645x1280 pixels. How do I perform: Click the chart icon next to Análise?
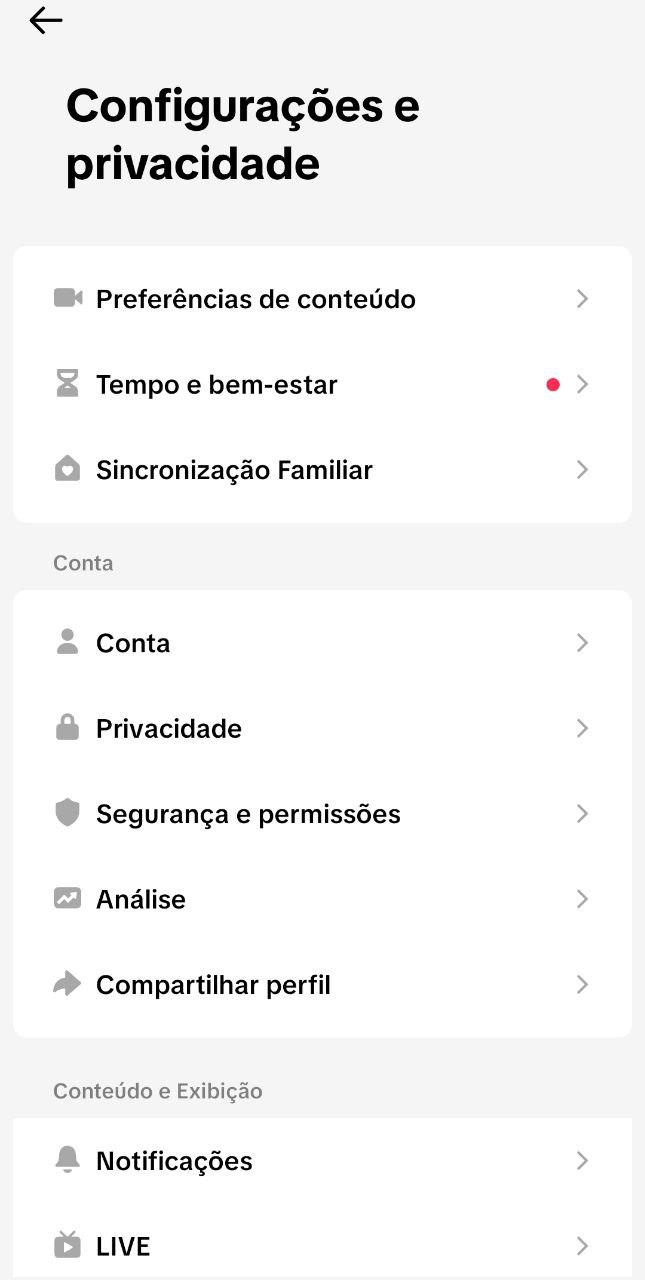click(x=67, y=899)
